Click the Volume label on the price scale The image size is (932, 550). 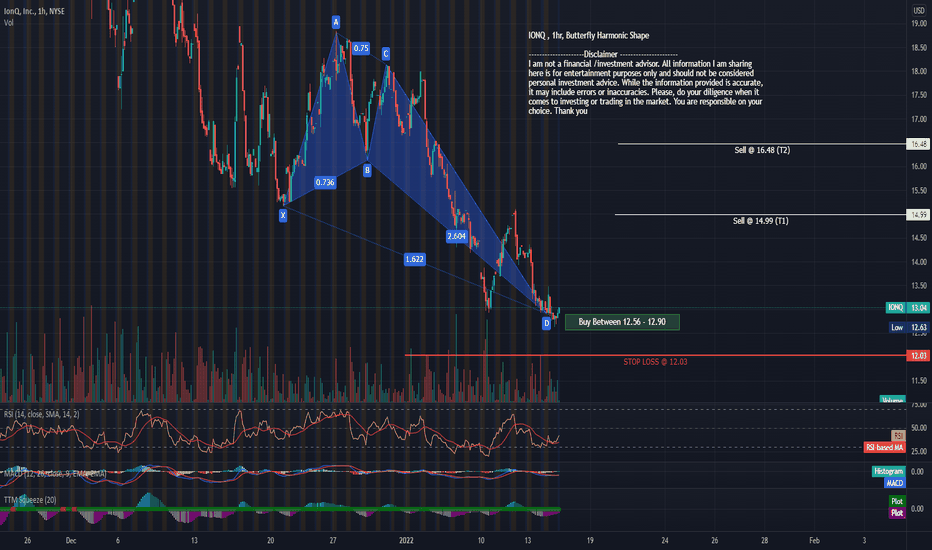[x=893, y=400]
